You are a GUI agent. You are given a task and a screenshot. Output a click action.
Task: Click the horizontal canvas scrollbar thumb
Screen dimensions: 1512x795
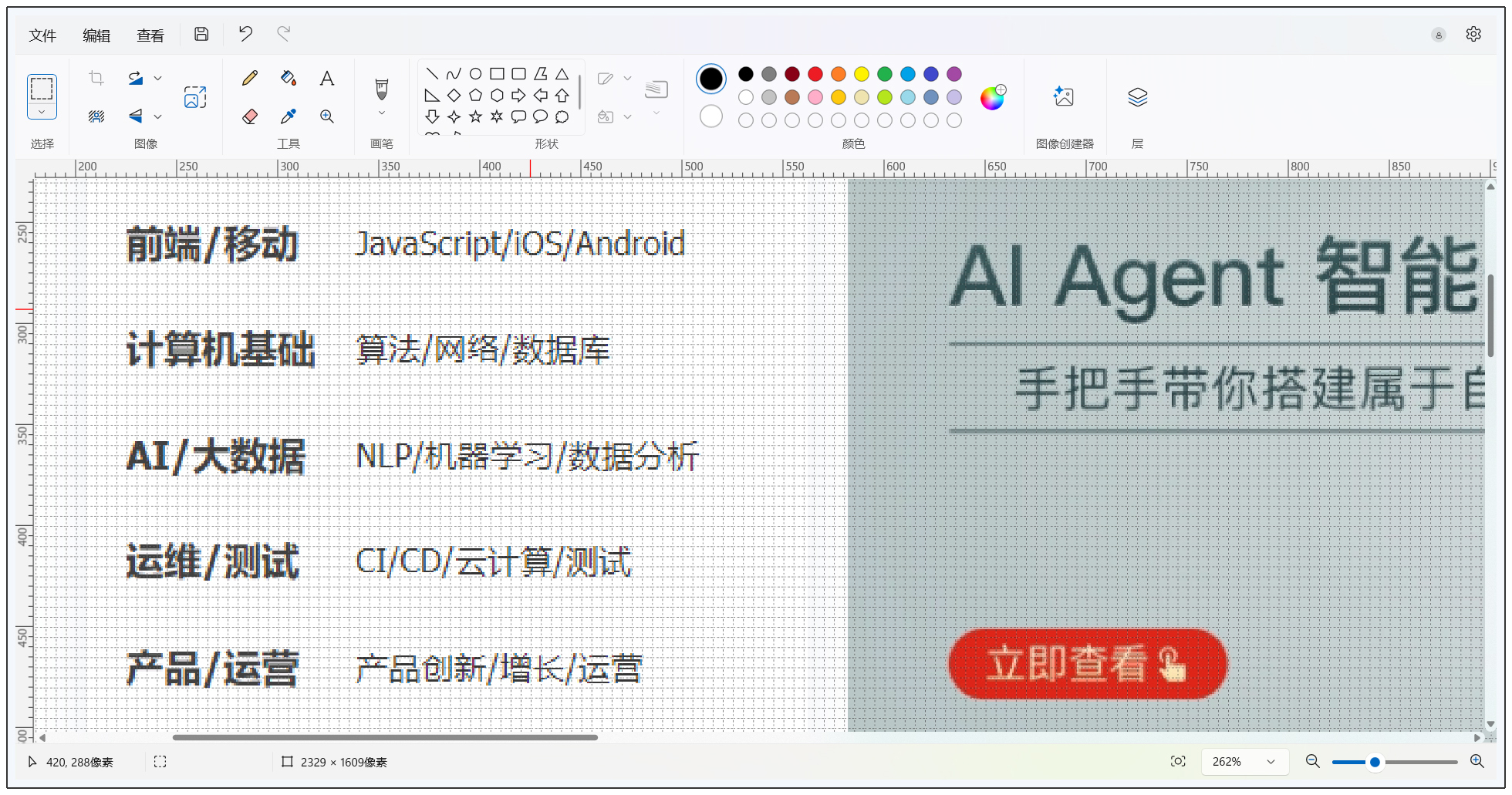pyautogui.click(x=385, y=737)
